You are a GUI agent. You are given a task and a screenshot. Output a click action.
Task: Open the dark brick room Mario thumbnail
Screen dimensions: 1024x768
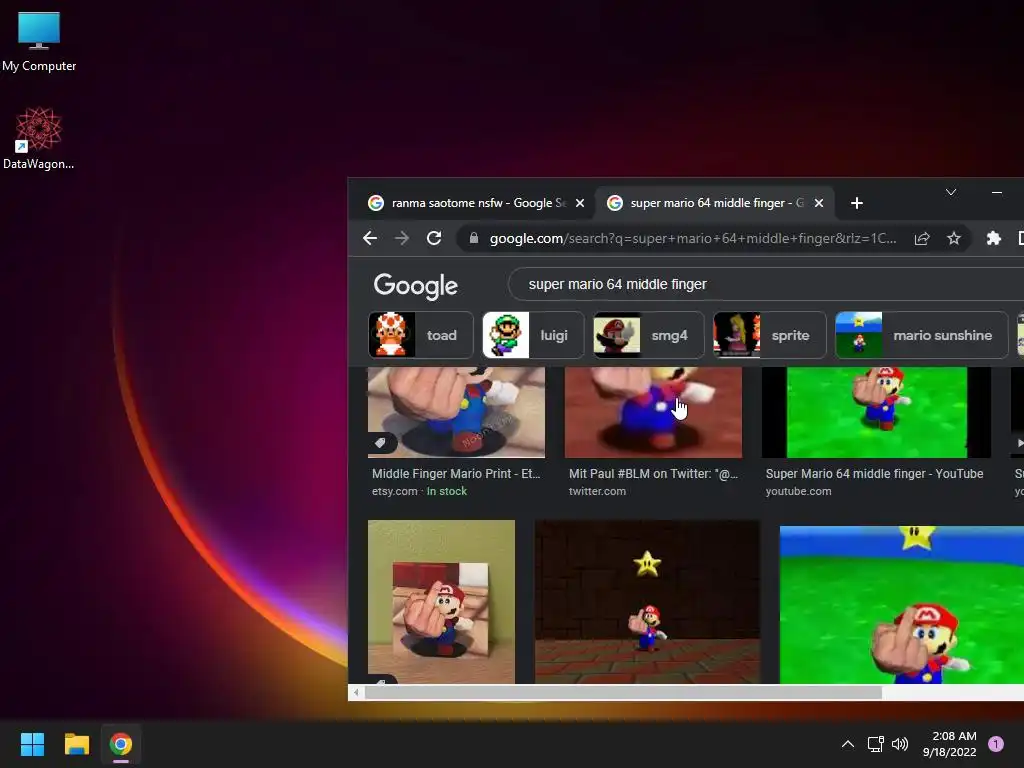(x=647, y=601)
